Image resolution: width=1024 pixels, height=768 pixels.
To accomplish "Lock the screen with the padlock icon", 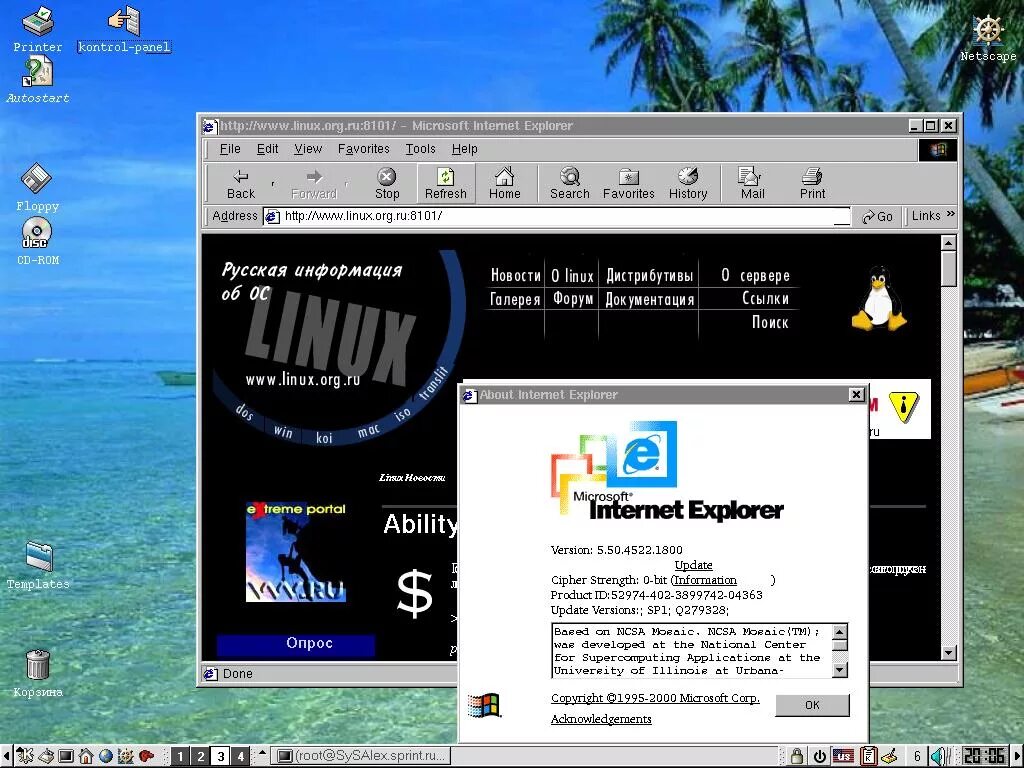I will click(797, 756).
